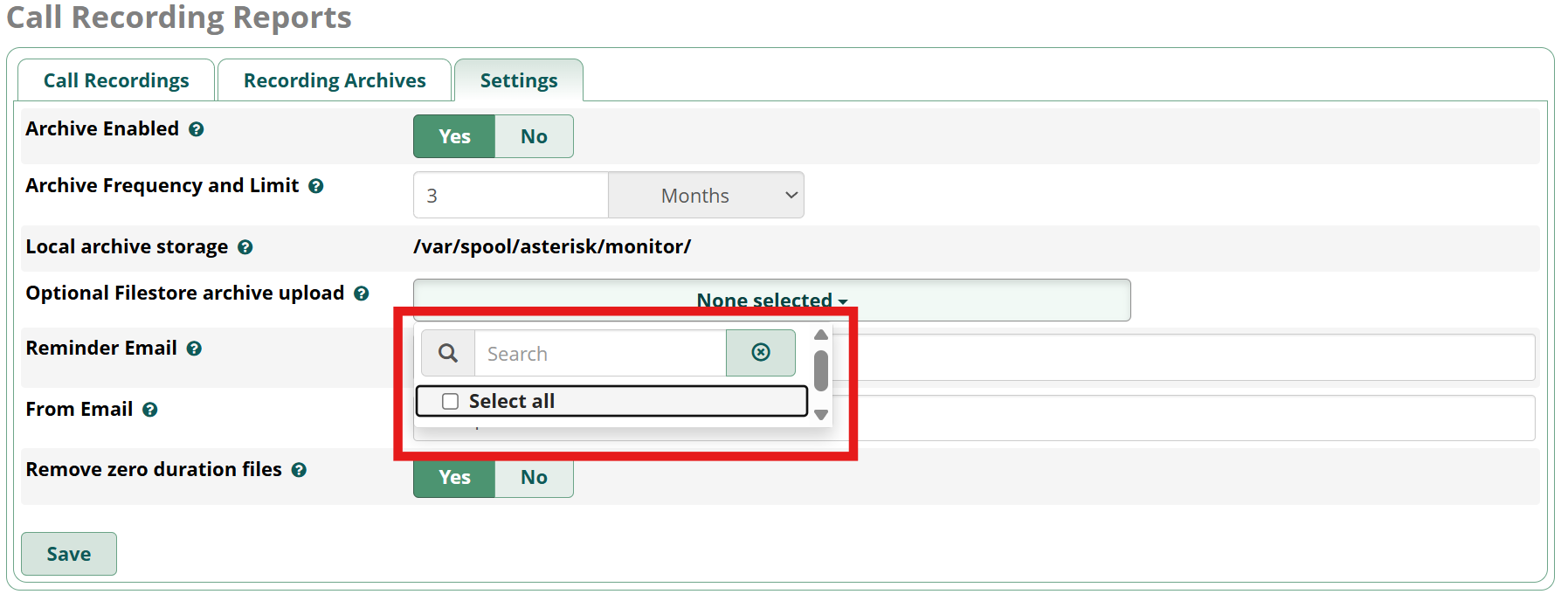This screenshot has height=608, width=1568.
Task: Click help icon next to Archive Enabled
Action: pyautogui.click(x=197, y=129)
